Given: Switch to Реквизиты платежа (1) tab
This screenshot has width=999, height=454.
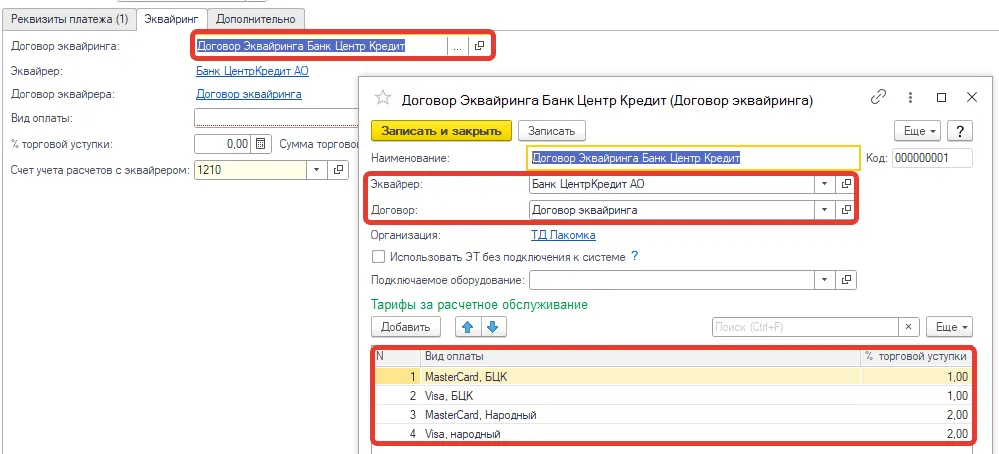Looking at the screenshot, I should pos(69,19).
